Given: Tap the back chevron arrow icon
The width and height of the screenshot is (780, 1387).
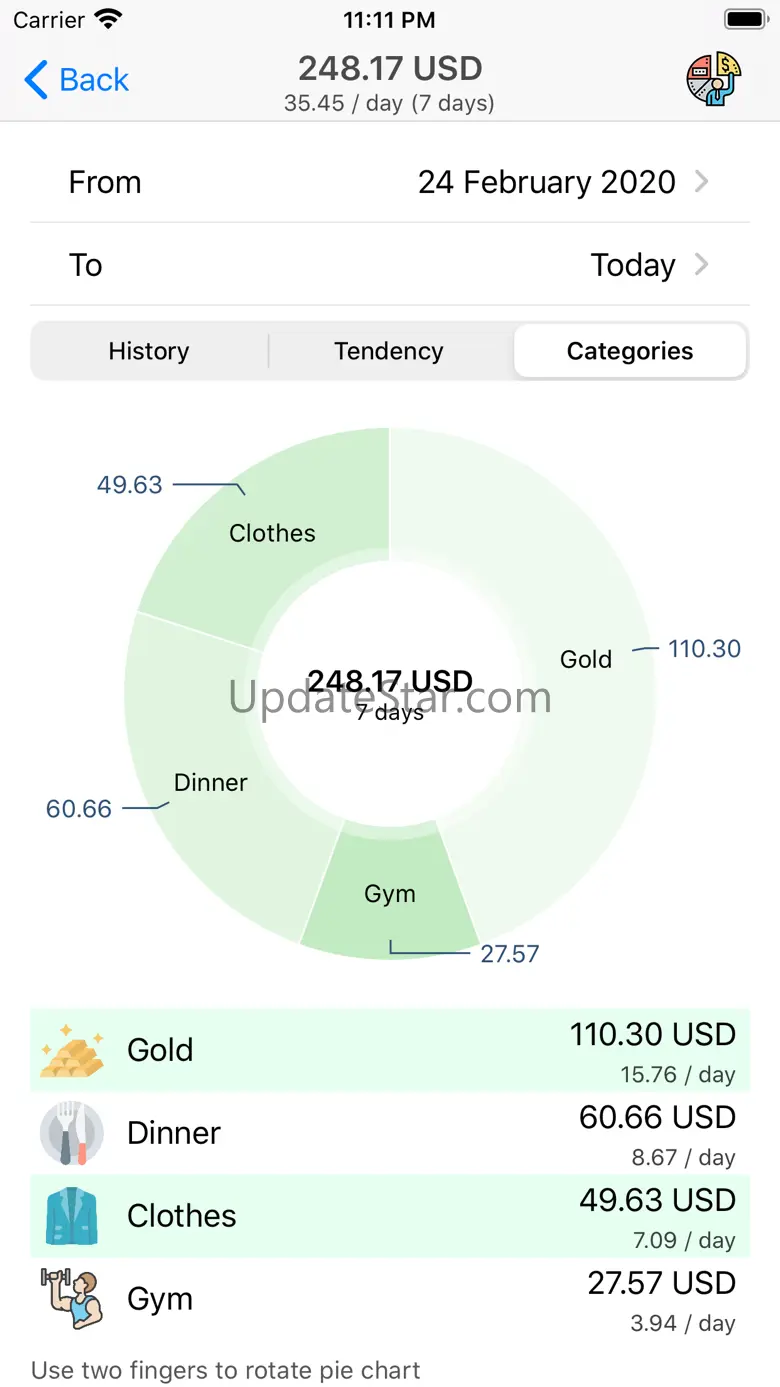Looking at the screenshot, I should 36,80.
